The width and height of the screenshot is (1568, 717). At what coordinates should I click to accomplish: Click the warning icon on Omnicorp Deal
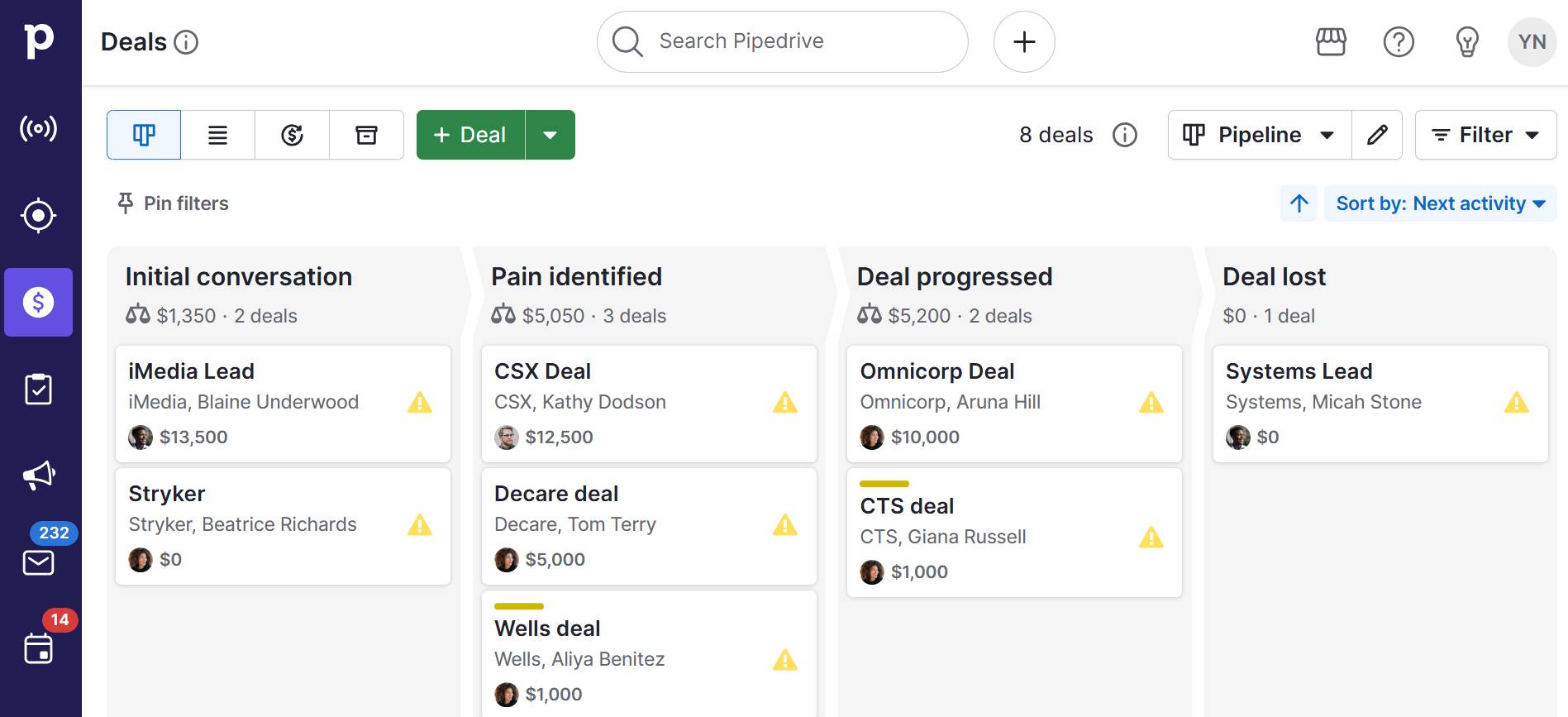(x=1151, y=403)
